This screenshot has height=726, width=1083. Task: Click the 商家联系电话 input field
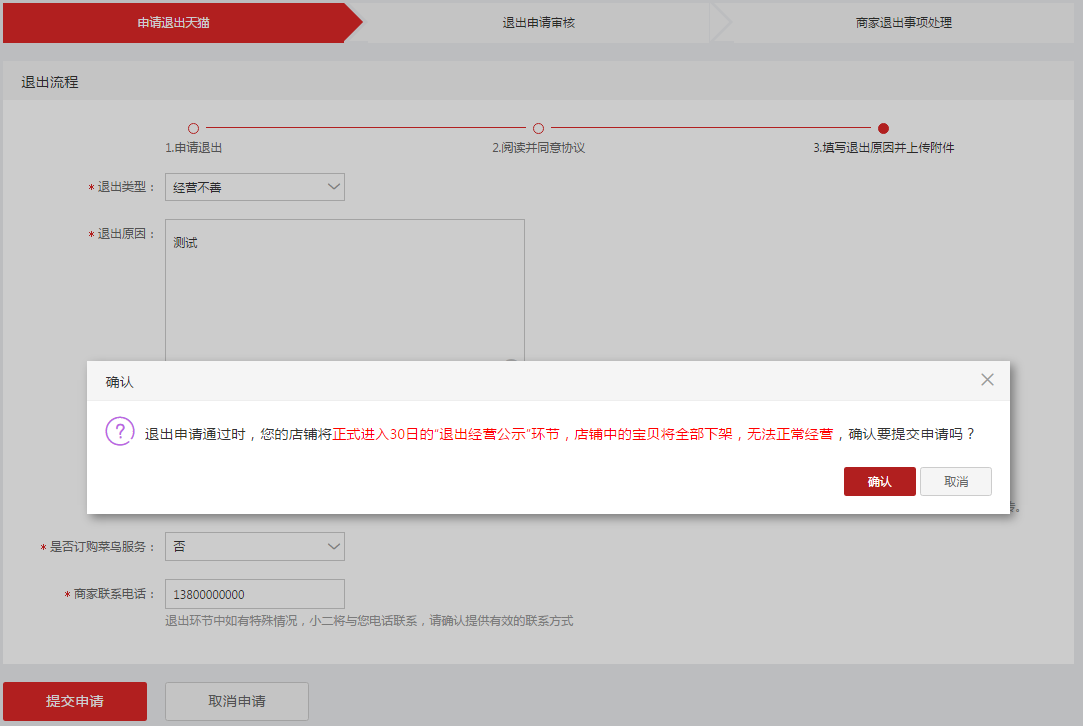pyautogui.click(x=255, y=594)
